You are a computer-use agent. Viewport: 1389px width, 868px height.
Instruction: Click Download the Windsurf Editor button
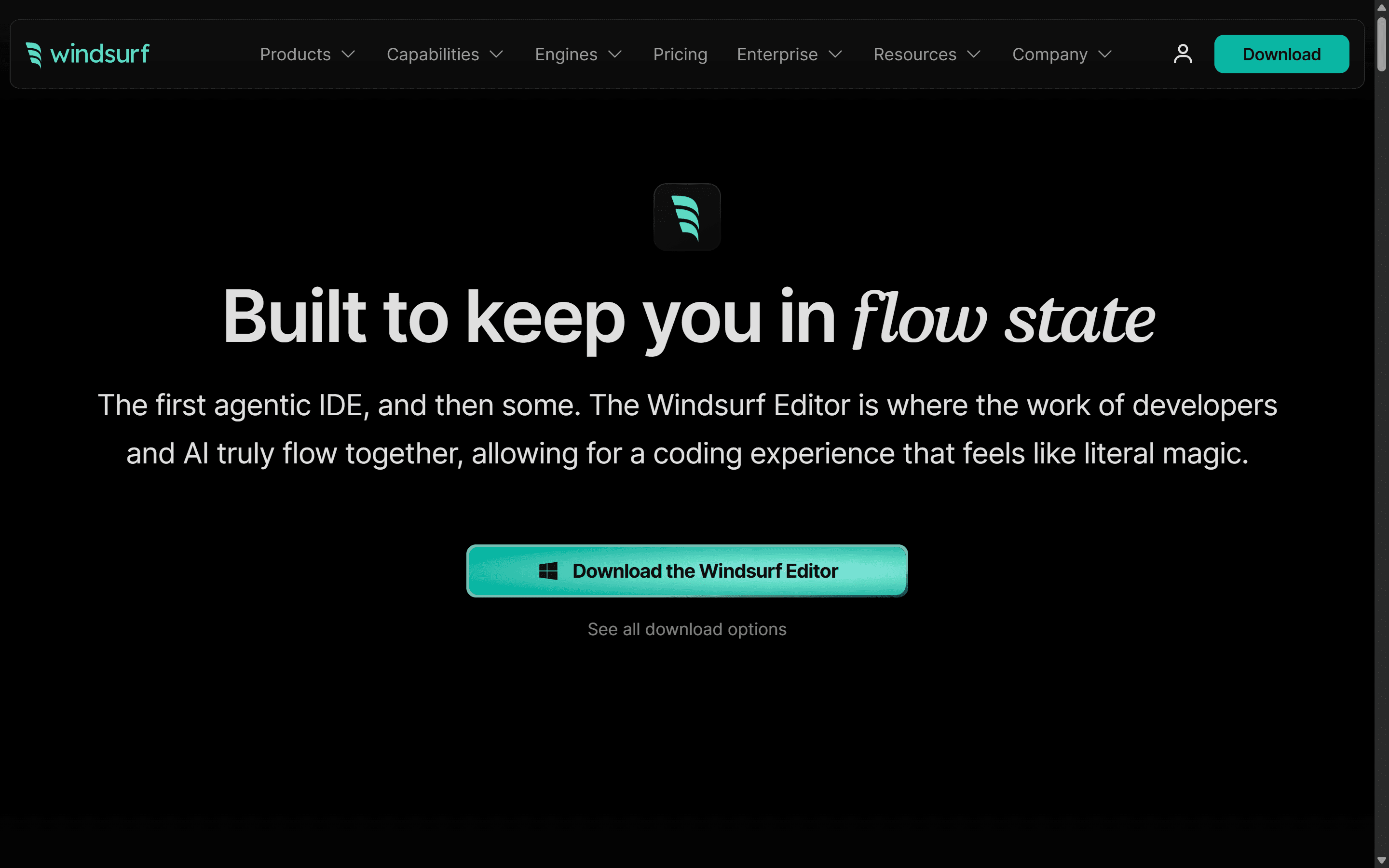[687, 570]
